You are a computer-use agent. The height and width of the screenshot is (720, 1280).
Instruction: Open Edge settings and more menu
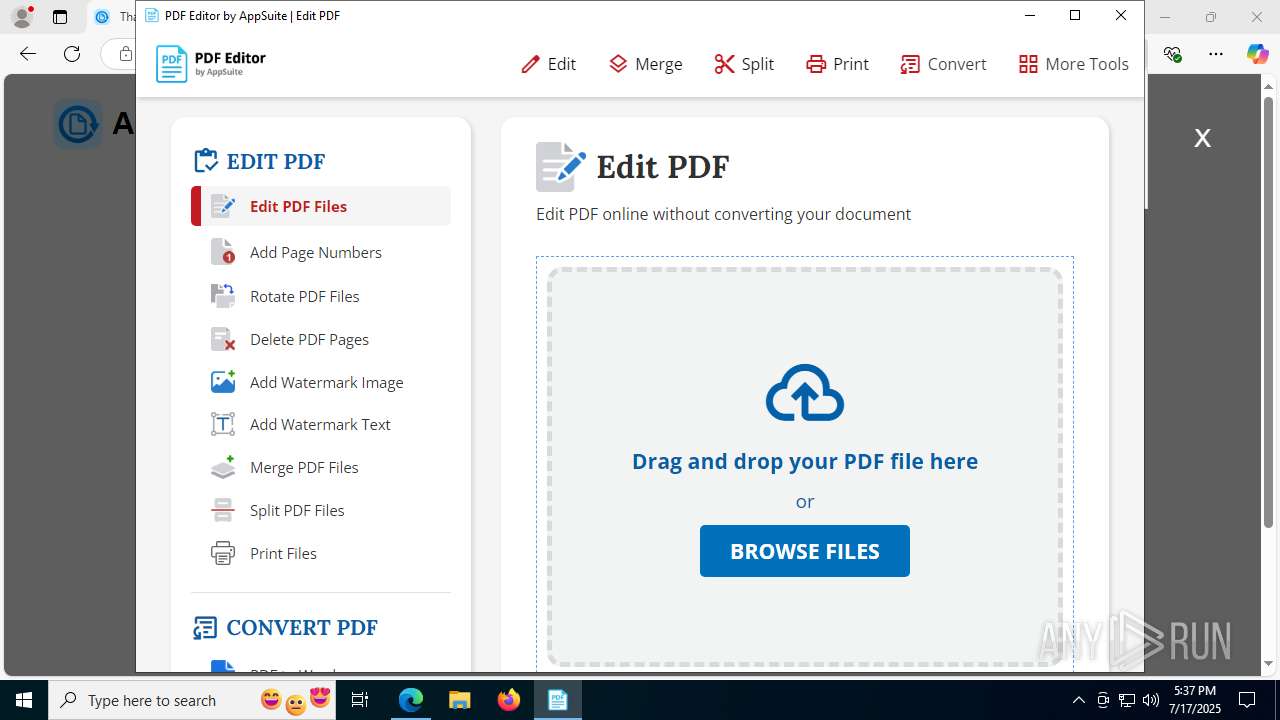point(1215,54)
